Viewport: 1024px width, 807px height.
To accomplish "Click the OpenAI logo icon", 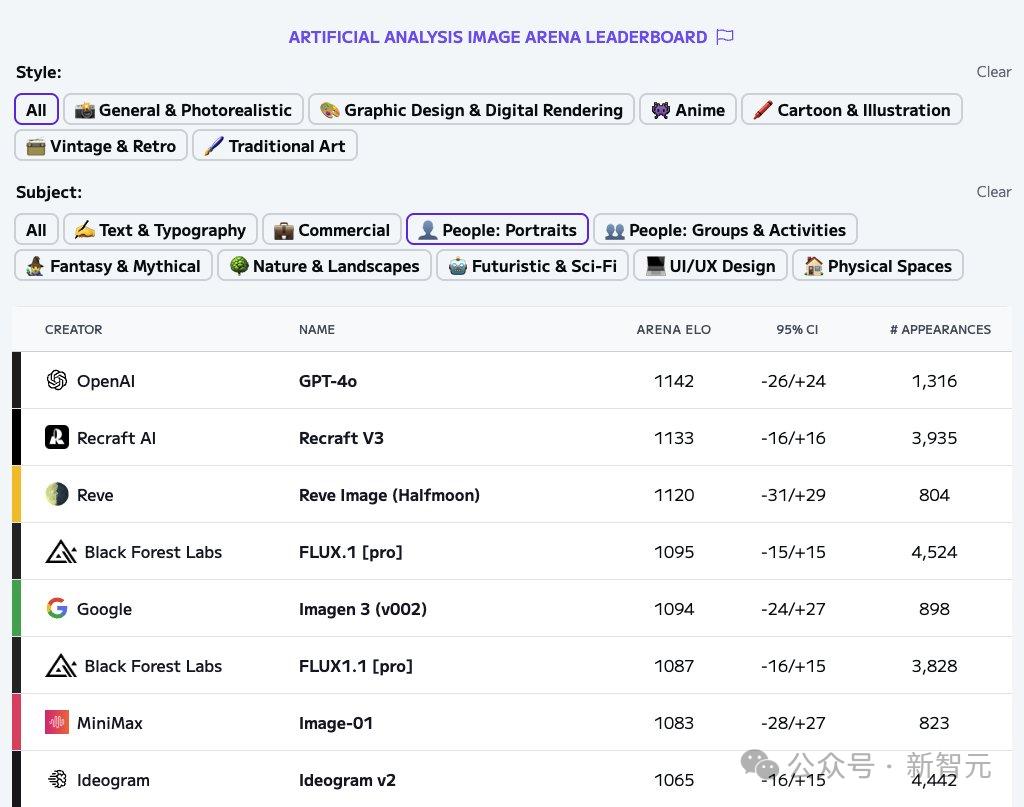I will 57,380.
